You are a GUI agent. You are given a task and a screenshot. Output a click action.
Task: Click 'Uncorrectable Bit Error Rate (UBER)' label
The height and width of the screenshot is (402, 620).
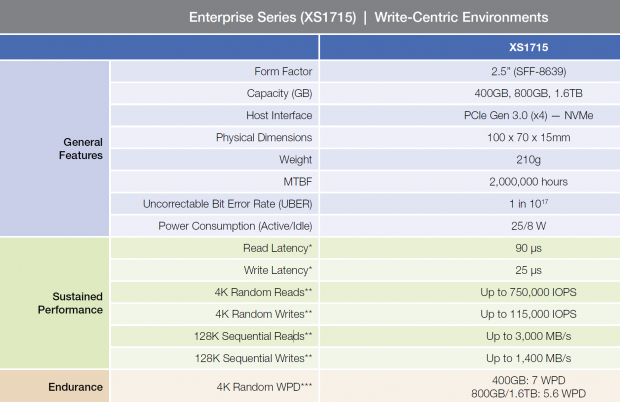pyautogui.click(x=228, y=204)
